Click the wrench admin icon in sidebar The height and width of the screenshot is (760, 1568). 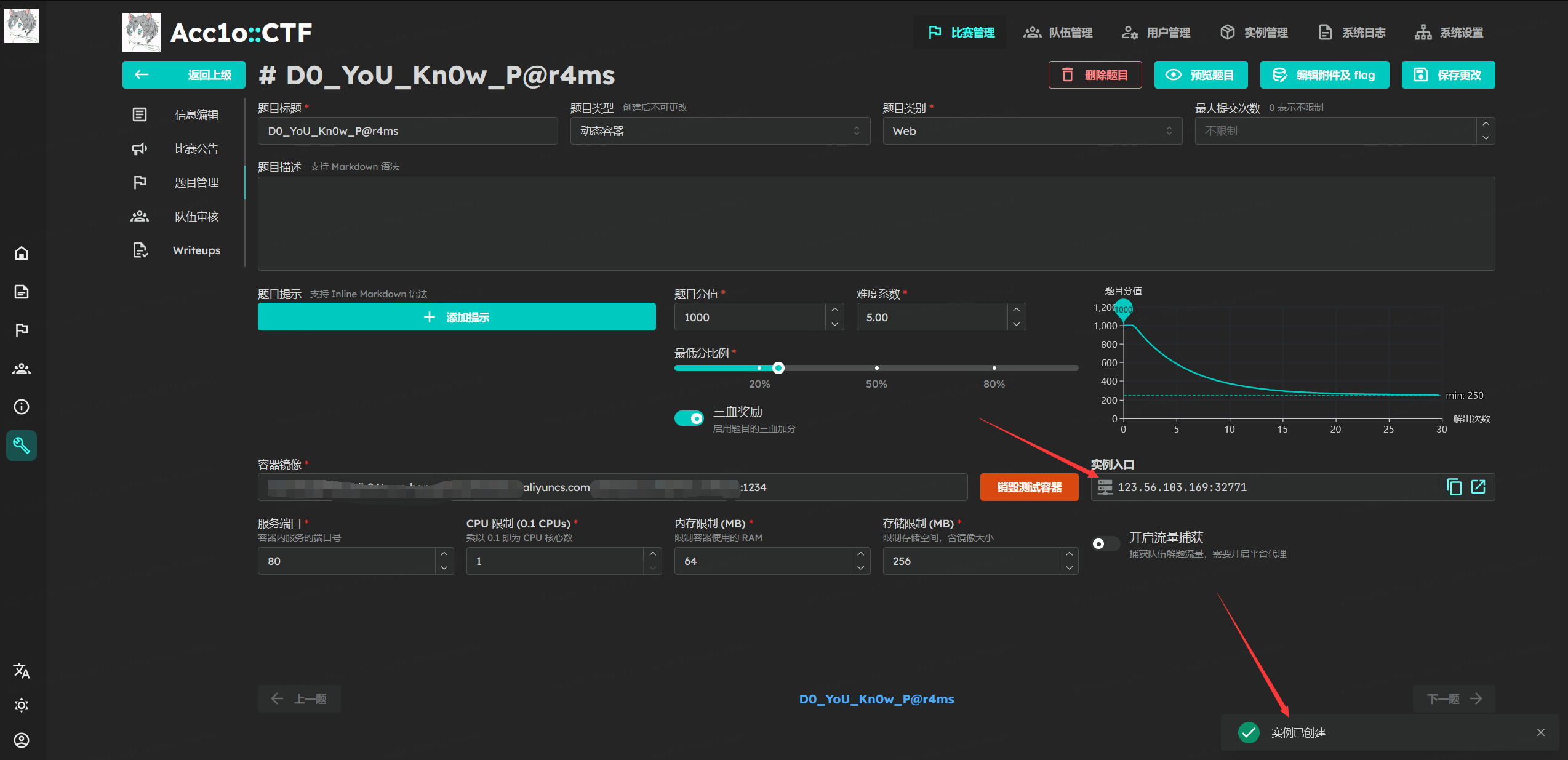(x=22, y=445)
